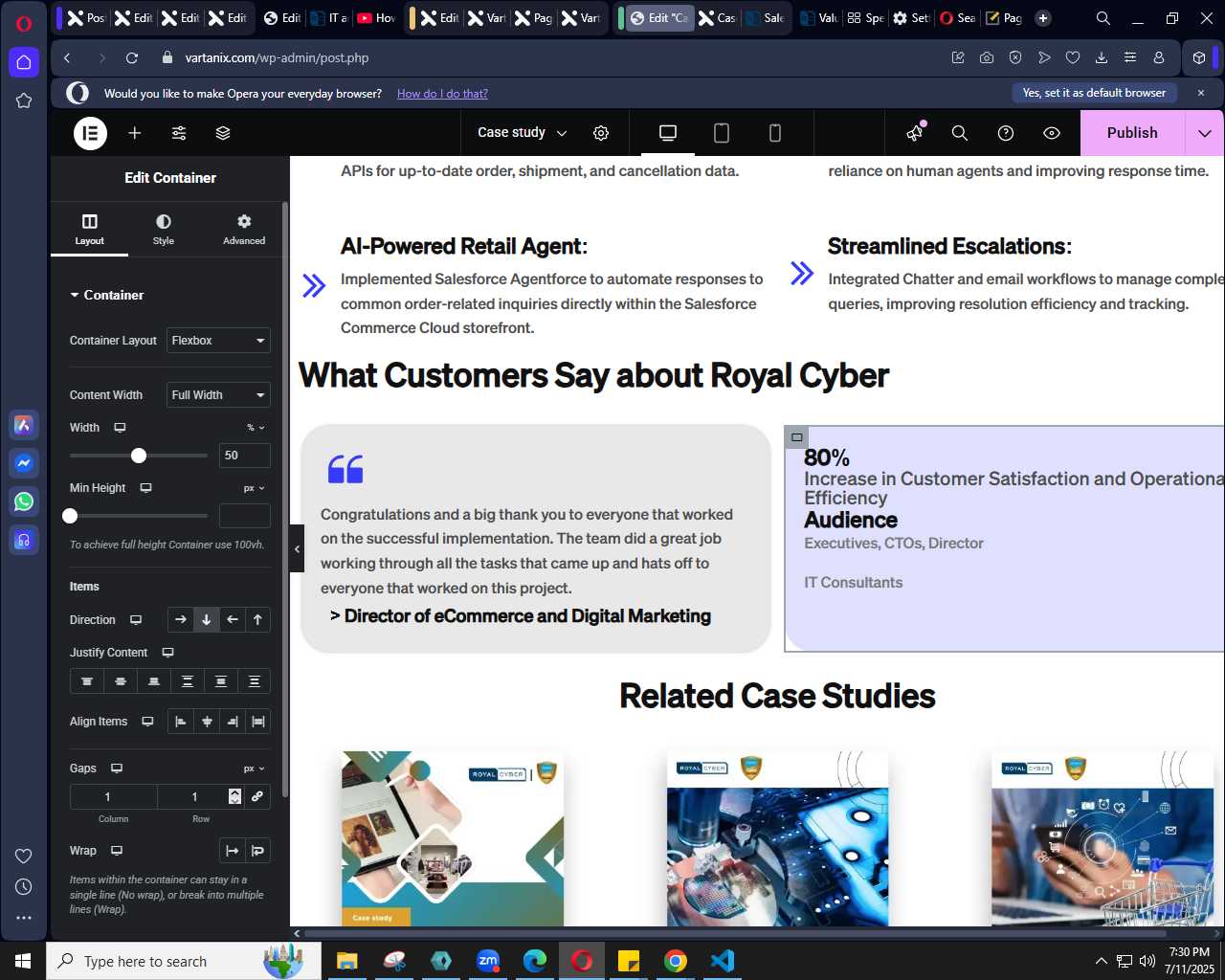
Task: Click the container handle on 80% box
Action: point(796,437)
